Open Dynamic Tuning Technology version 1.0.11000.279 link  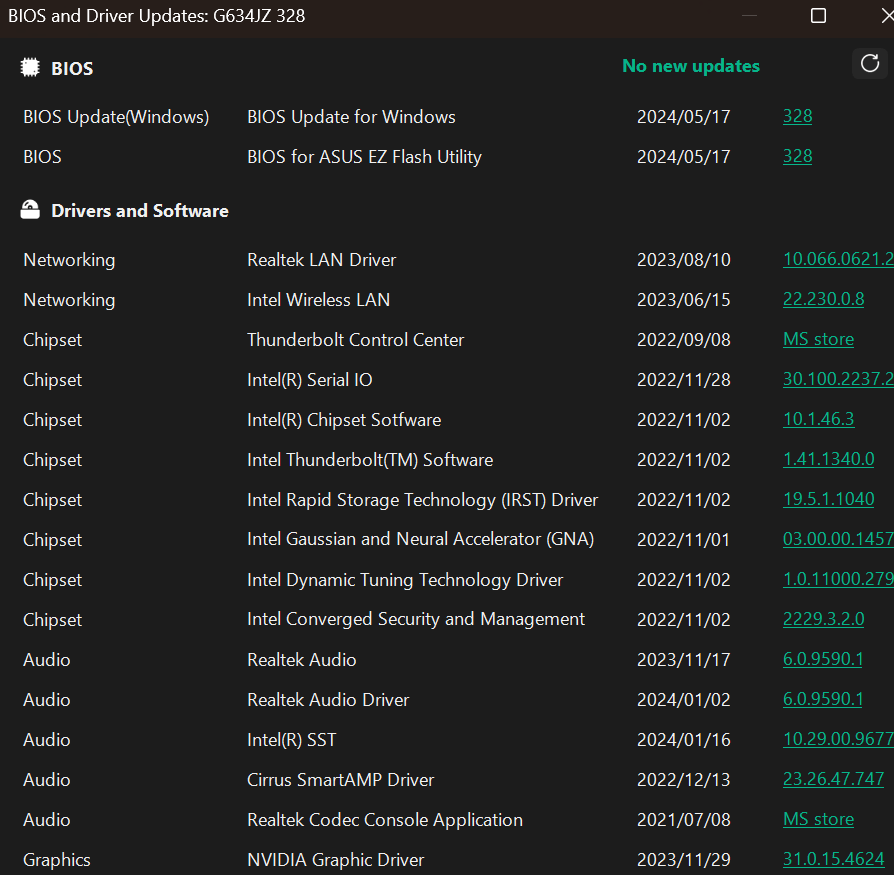[x=838, y=579]
